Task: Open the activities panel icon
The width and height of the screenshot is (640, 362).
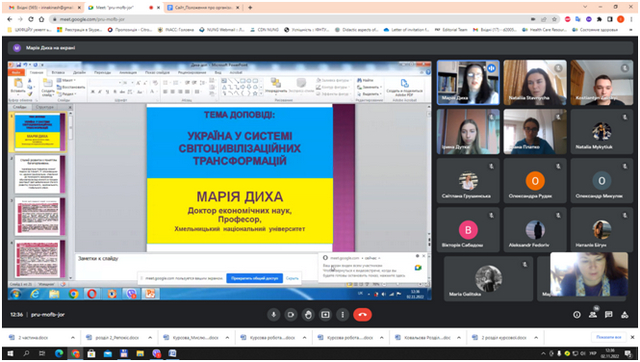Action: pos(624,315)
